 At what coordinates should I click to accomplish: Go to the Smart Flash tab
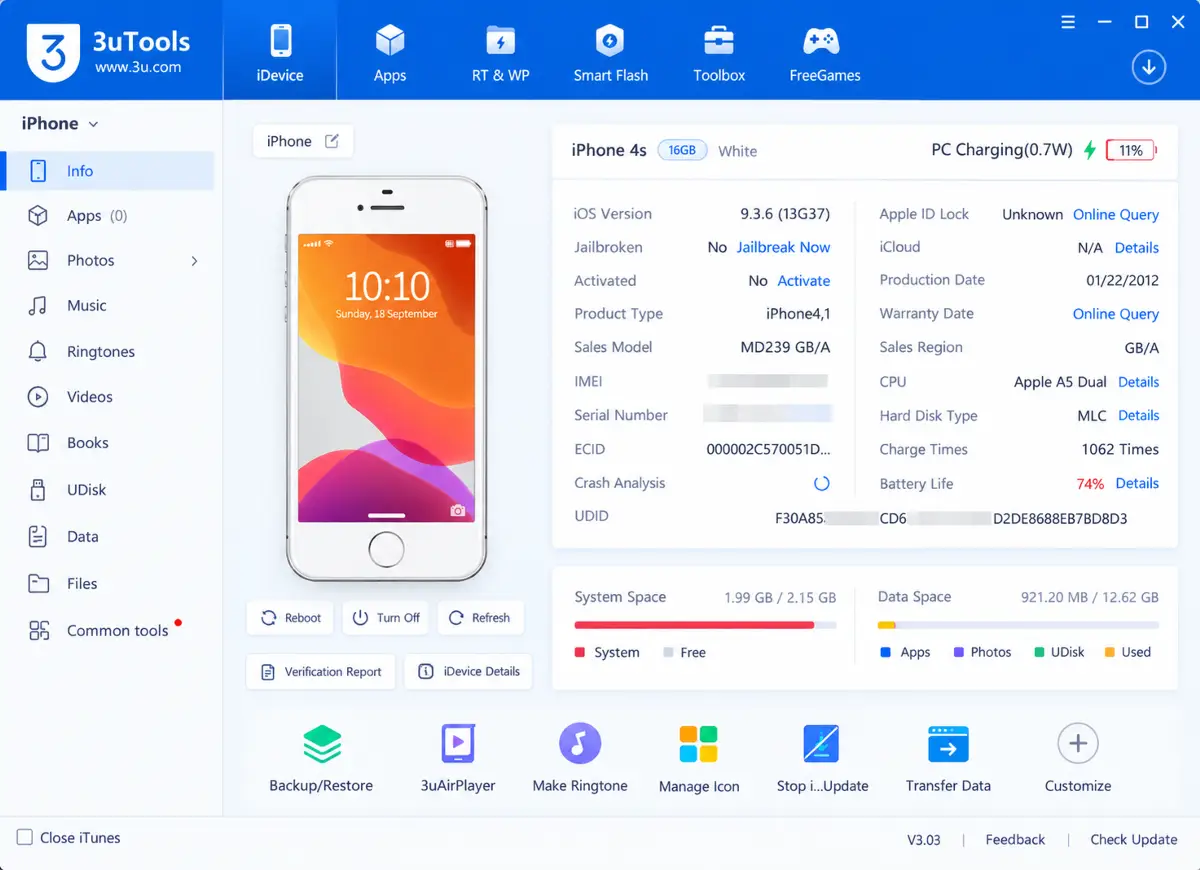pyautogui.click(x=610, y=52)
